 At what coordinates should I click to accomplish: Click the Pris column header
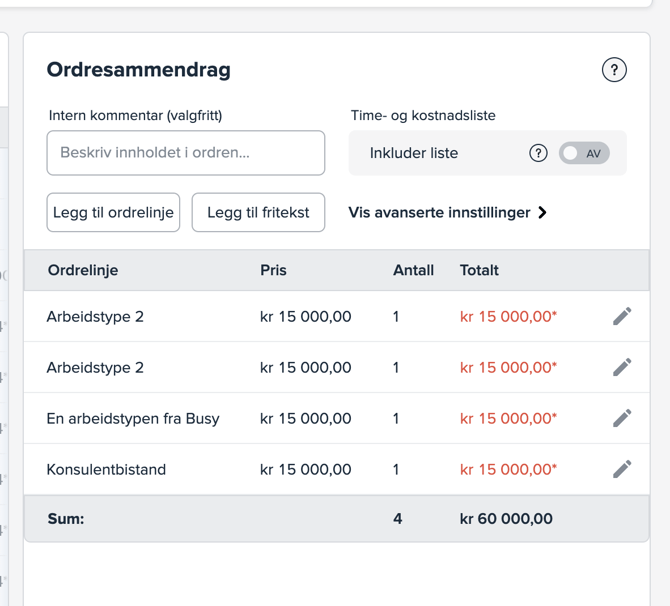point(273,270)
